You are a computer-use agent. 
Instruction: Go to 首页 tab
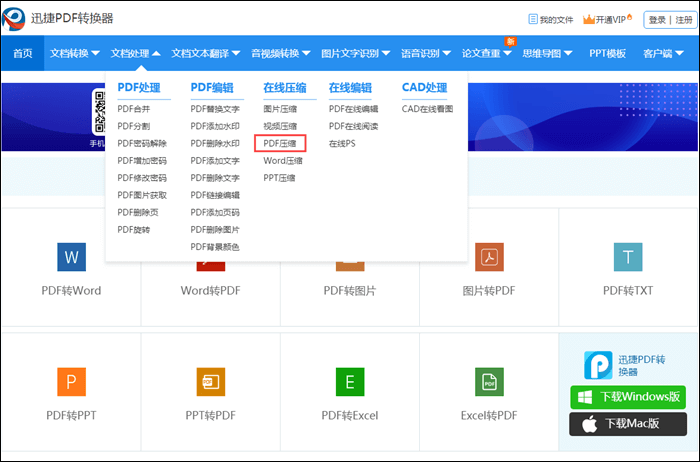pyautogui.click(x=23, y=54)
